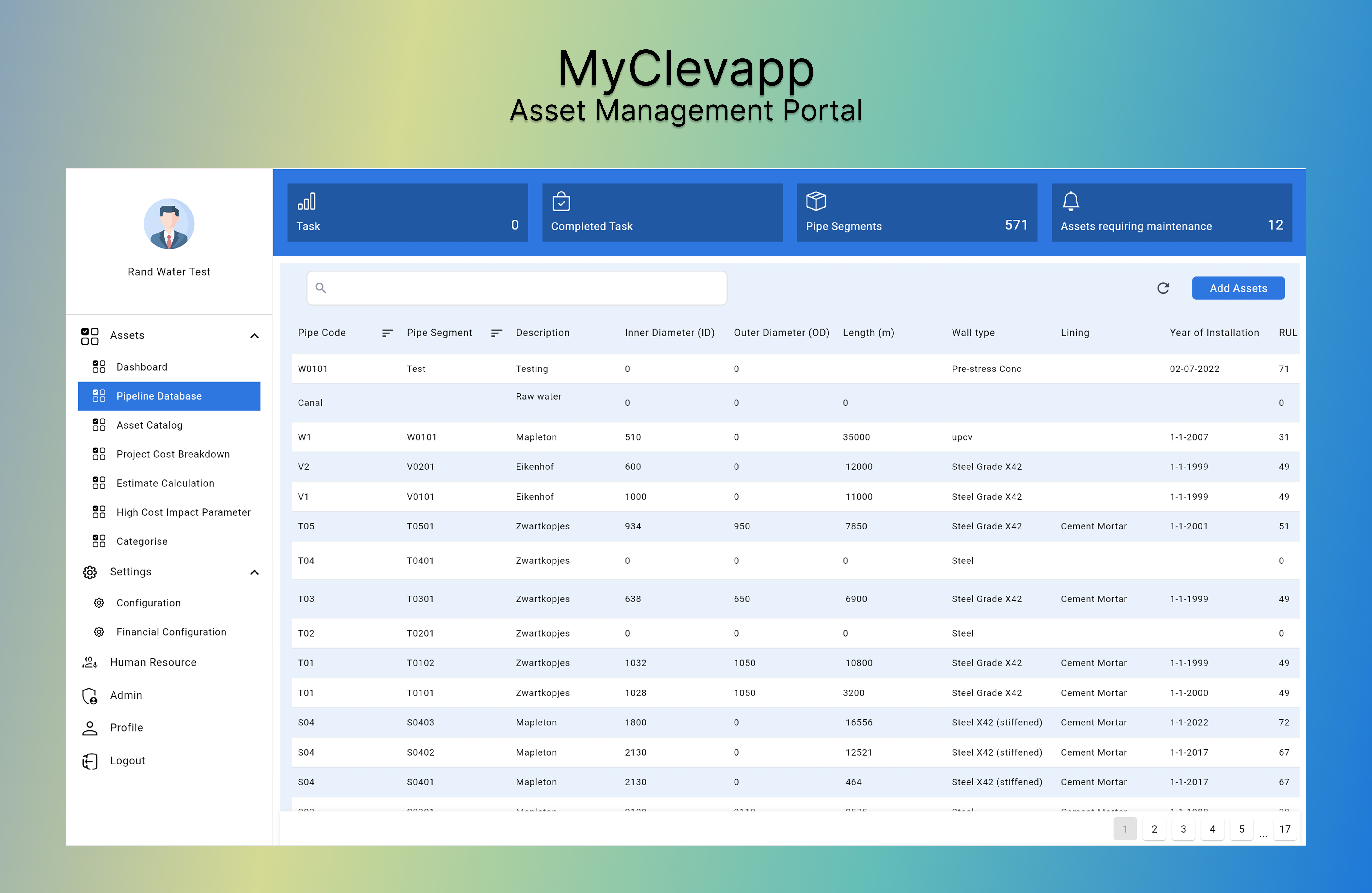Screen dimensions: 1372x893
Task: Click the Completed Task bag icon
Action: click(x=561, y=201)
